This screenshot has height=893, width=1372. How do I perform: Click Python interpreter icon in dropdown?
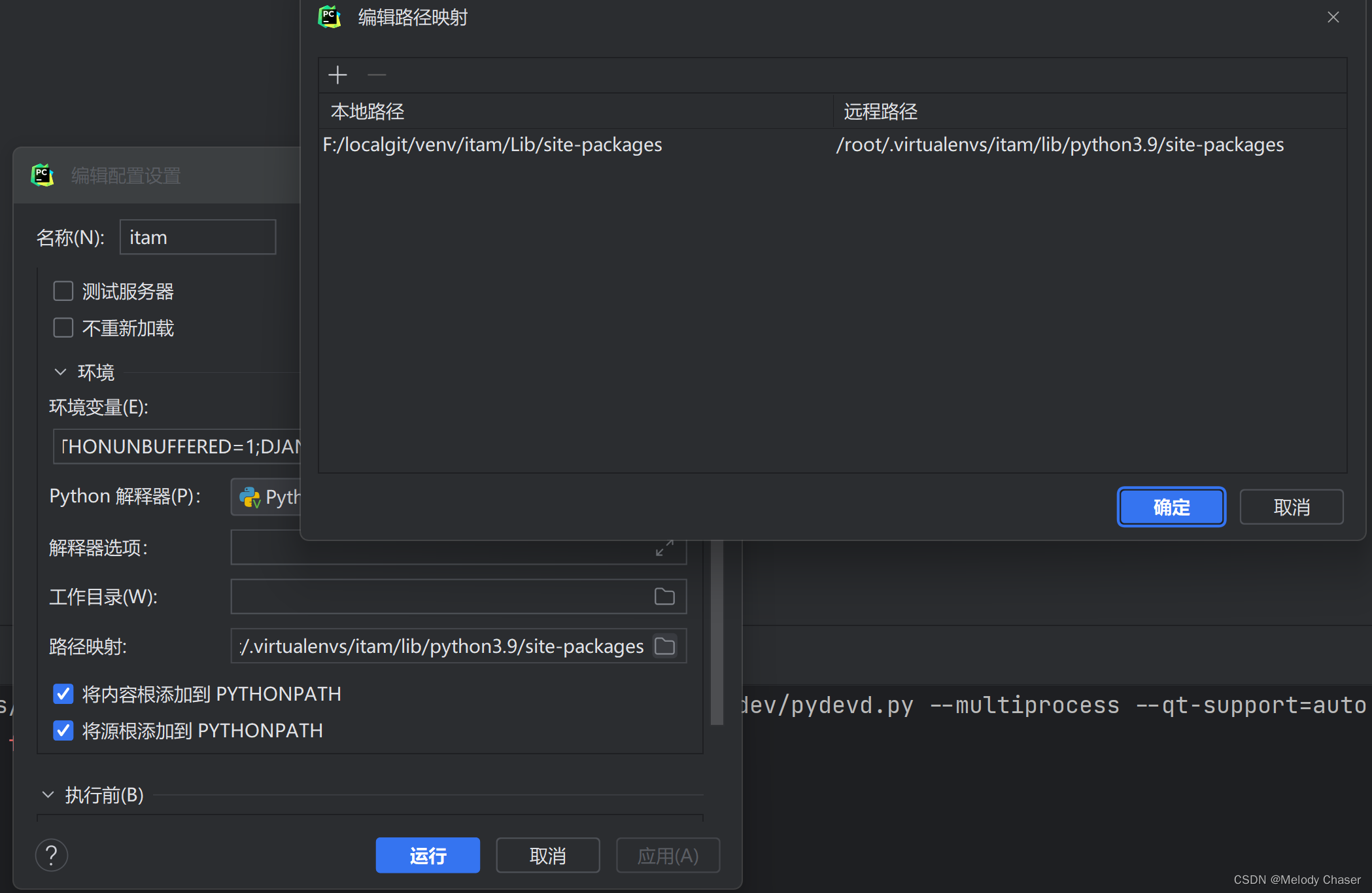[x=250, y=497]
